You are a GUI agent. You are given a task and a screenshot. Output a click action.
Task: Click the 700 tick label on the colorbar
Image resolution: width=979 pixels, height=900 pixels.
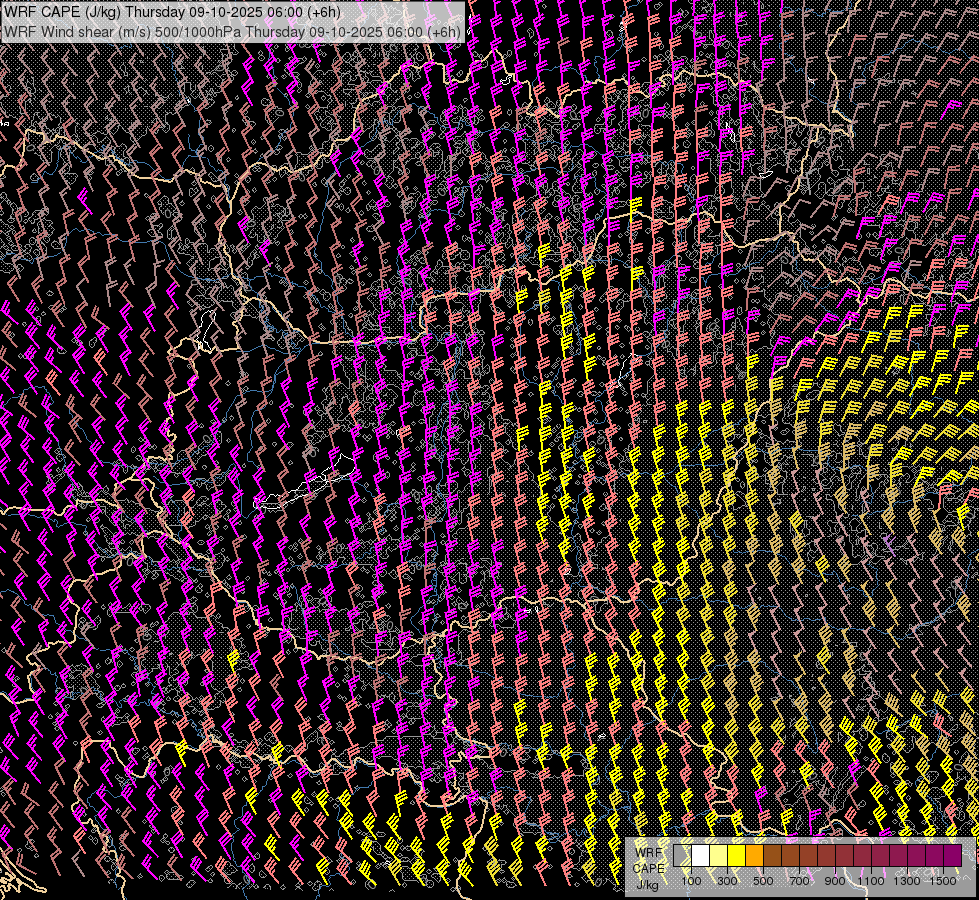click(799, 881)
